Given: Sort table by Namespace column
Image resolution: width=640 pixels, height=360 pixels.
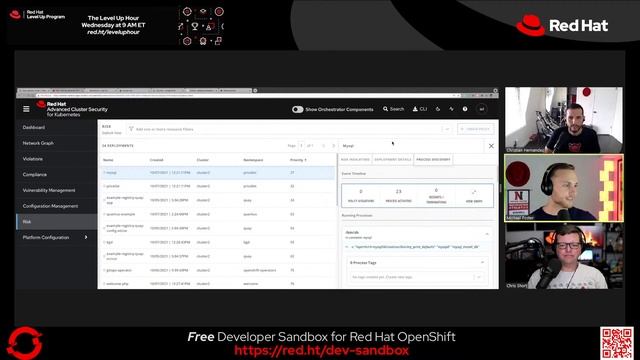Looking at the screenshot, I should [x=253, y=160].
